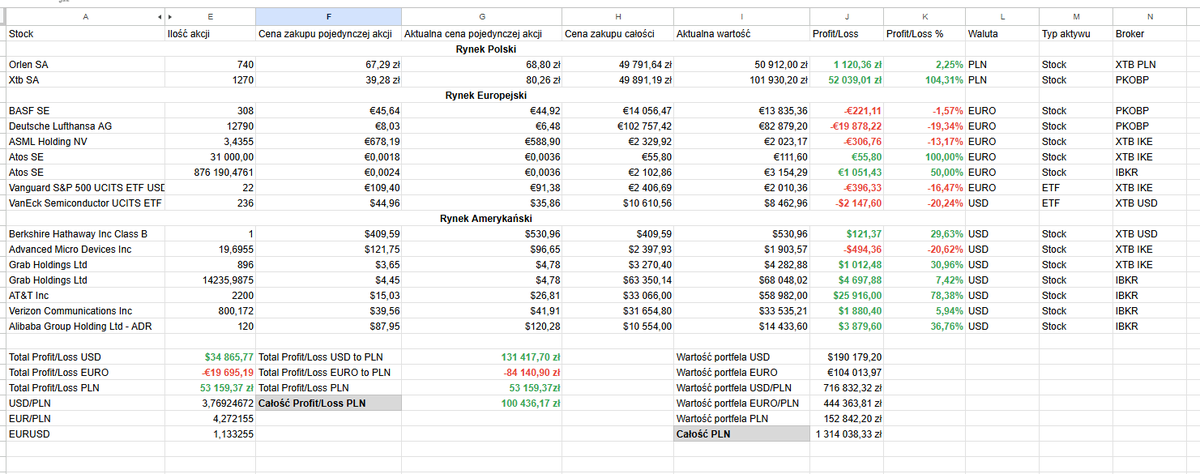The image size is (1200, 474).
Task: Select grand total '1 314 038,33 zł'
Action: 846,434
